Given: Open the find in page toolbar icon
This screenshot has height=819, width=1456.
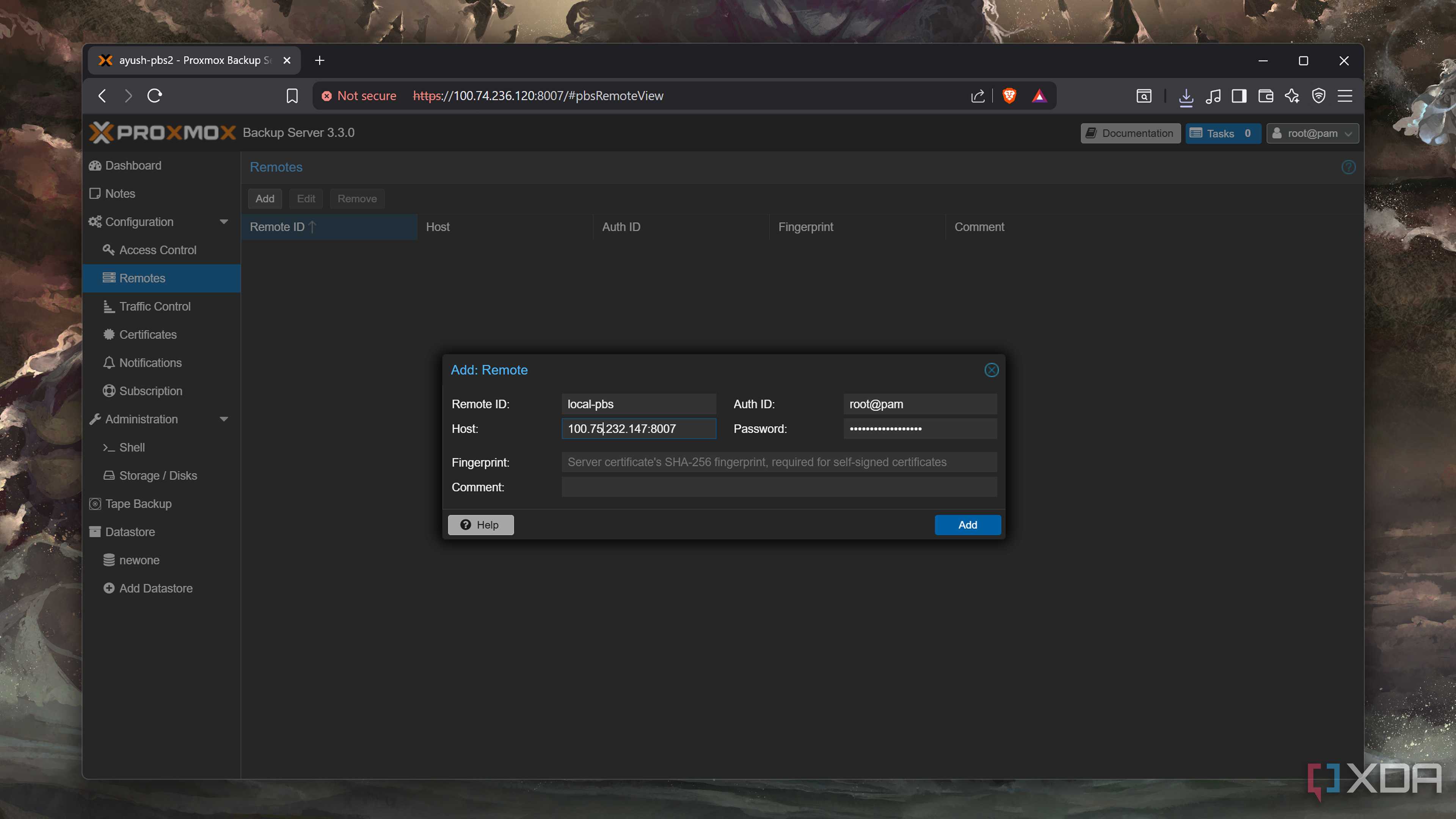Looking at the screenshot, I should tap(1144, 96).
